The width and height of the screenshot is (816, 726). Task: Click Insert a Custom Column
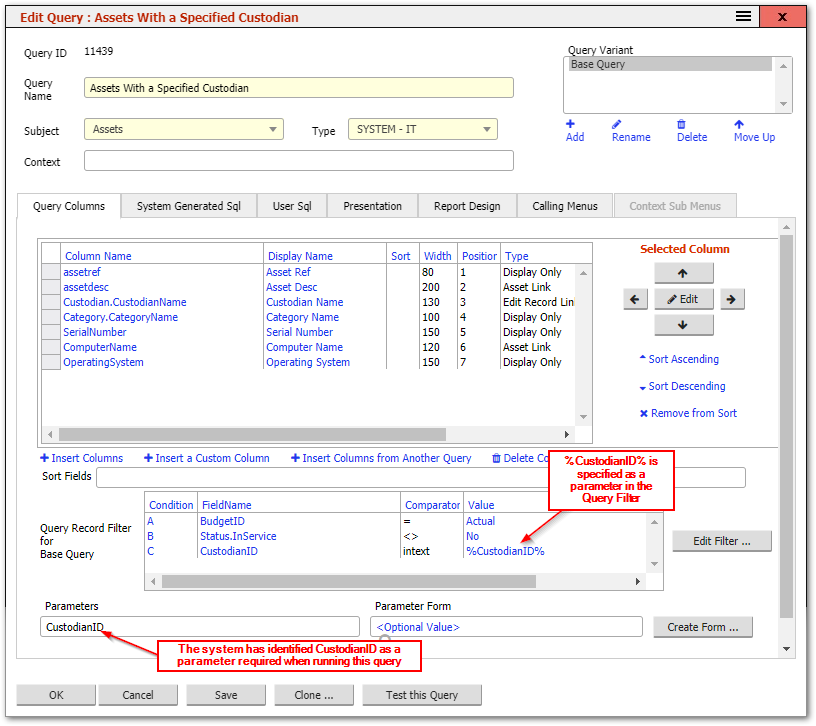pyautogui.click(x=207, y=457)
